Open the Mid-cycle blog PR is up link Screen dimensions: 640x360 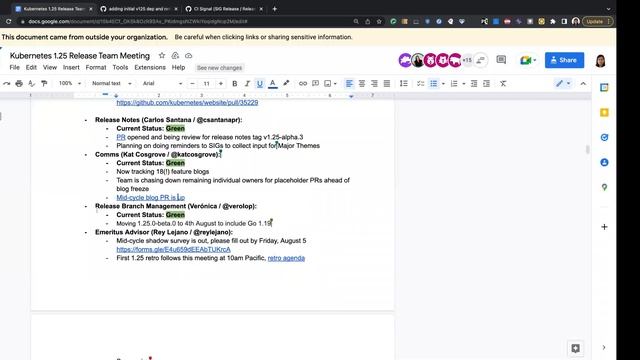(x=151, y=198)
